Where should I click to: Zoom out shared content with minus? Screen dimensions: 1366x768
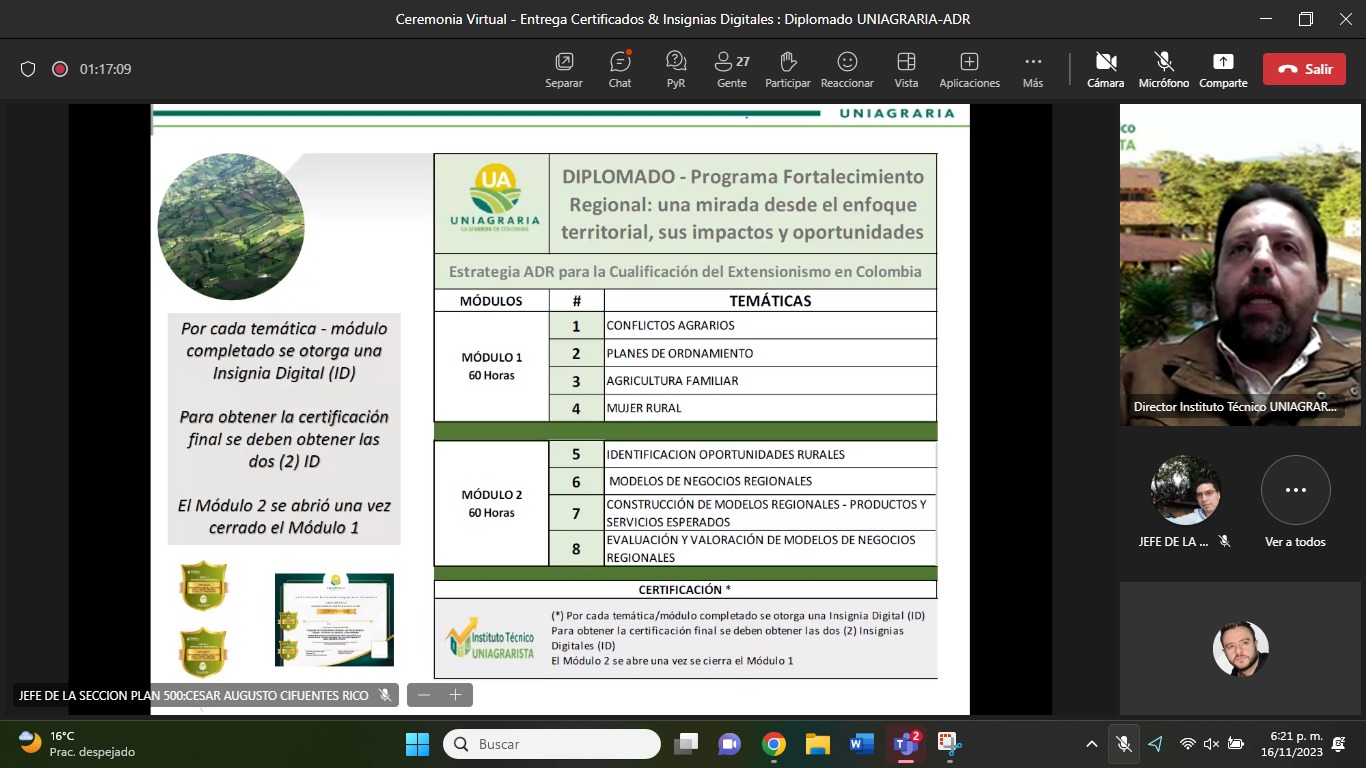pos(424,695)
